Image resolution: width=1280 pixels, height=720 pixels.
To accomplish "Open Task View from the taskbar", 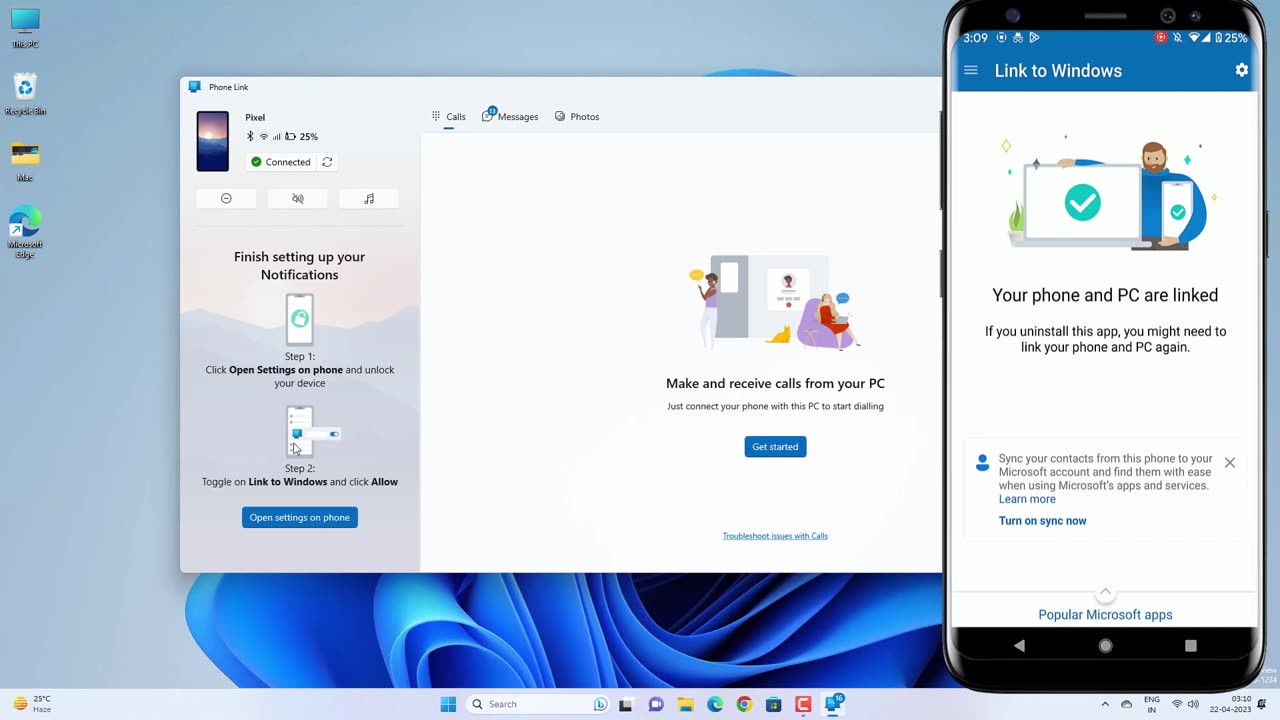I will 626,705.
